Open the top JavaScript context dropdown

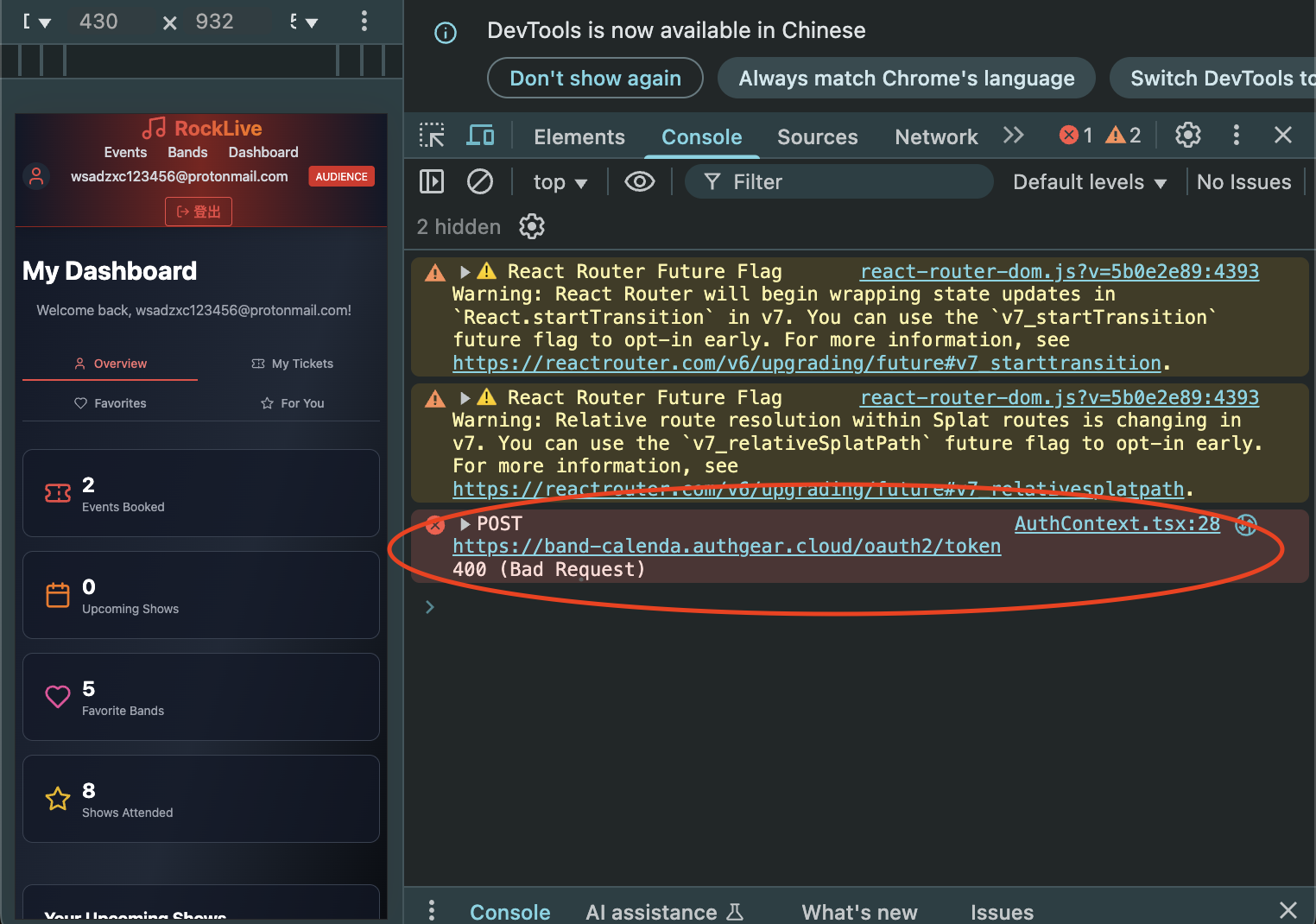click(560, 182)
